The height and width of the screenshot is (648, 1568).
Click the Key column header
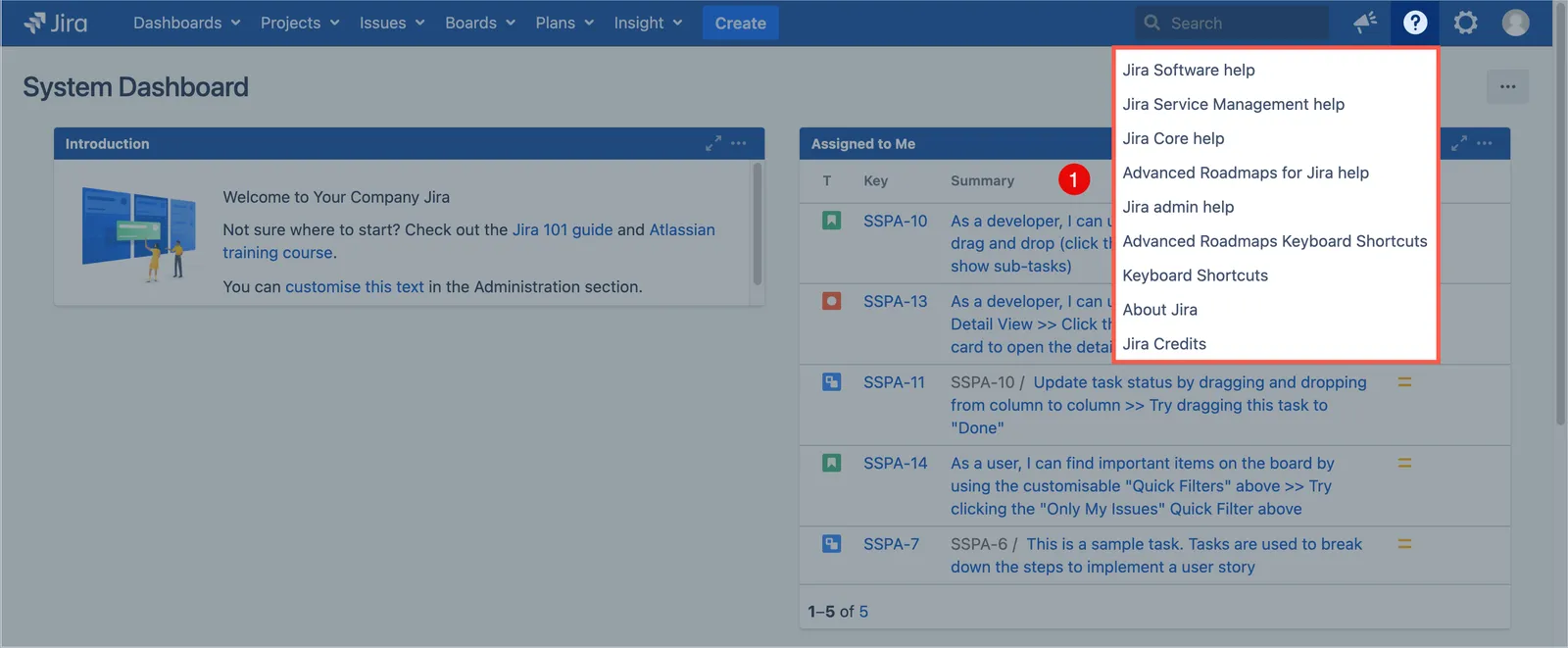[875, 180]
